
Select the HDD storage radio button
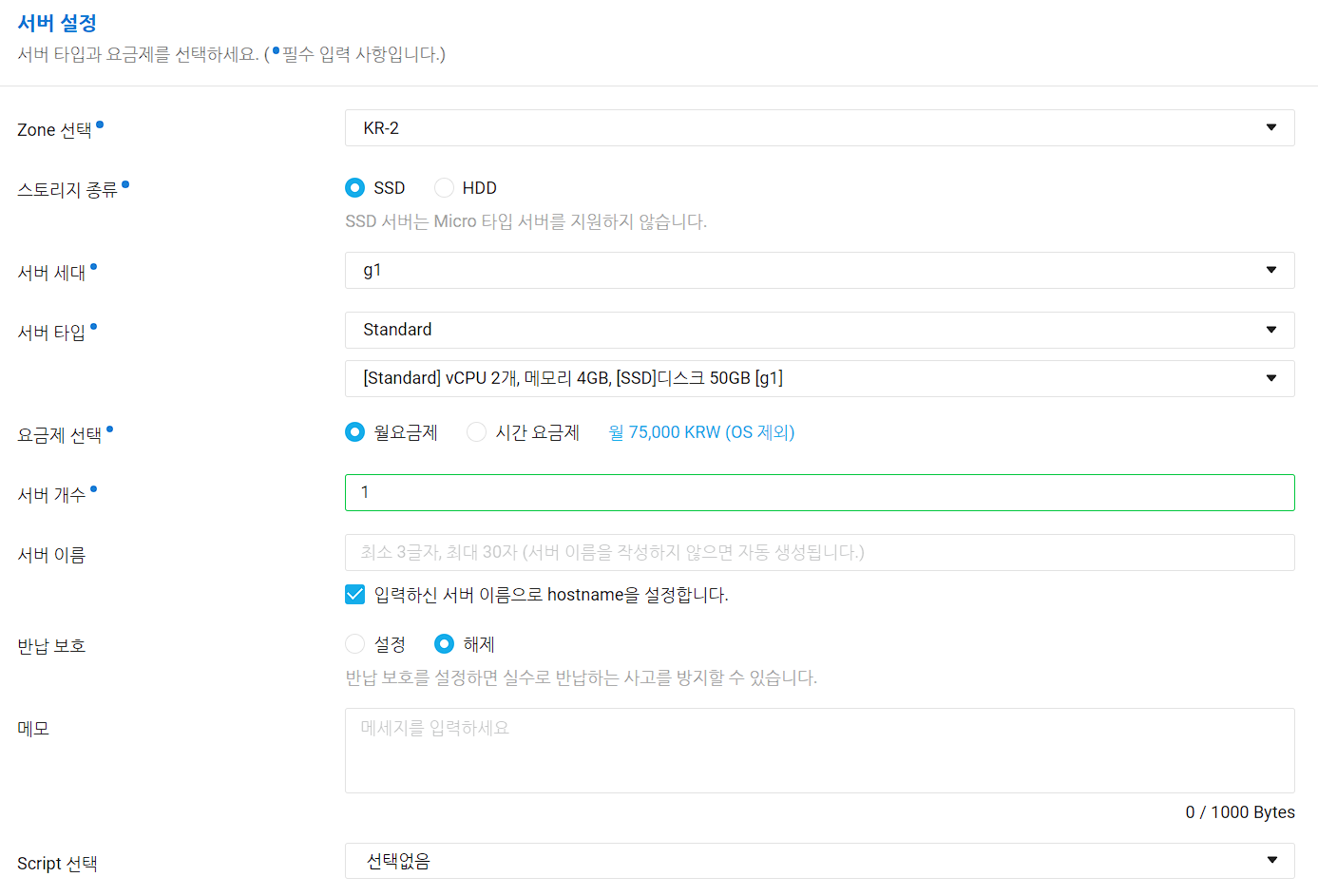[x=444, y=188]
